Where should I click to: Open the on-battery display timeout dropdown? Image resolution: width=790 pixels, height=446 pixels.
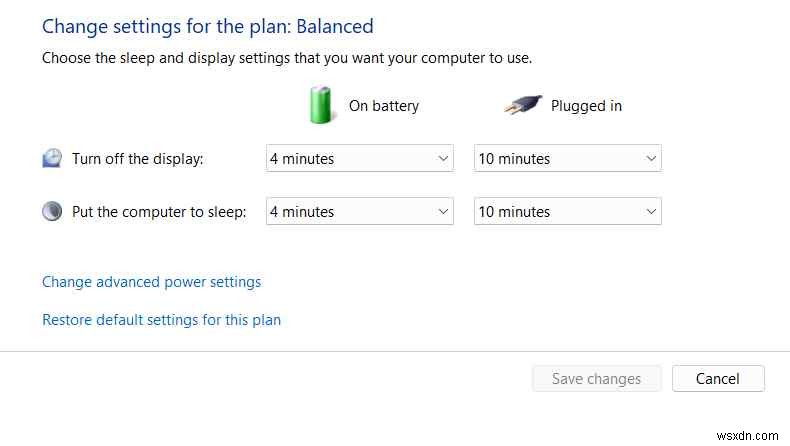click(x=359, y=158)
